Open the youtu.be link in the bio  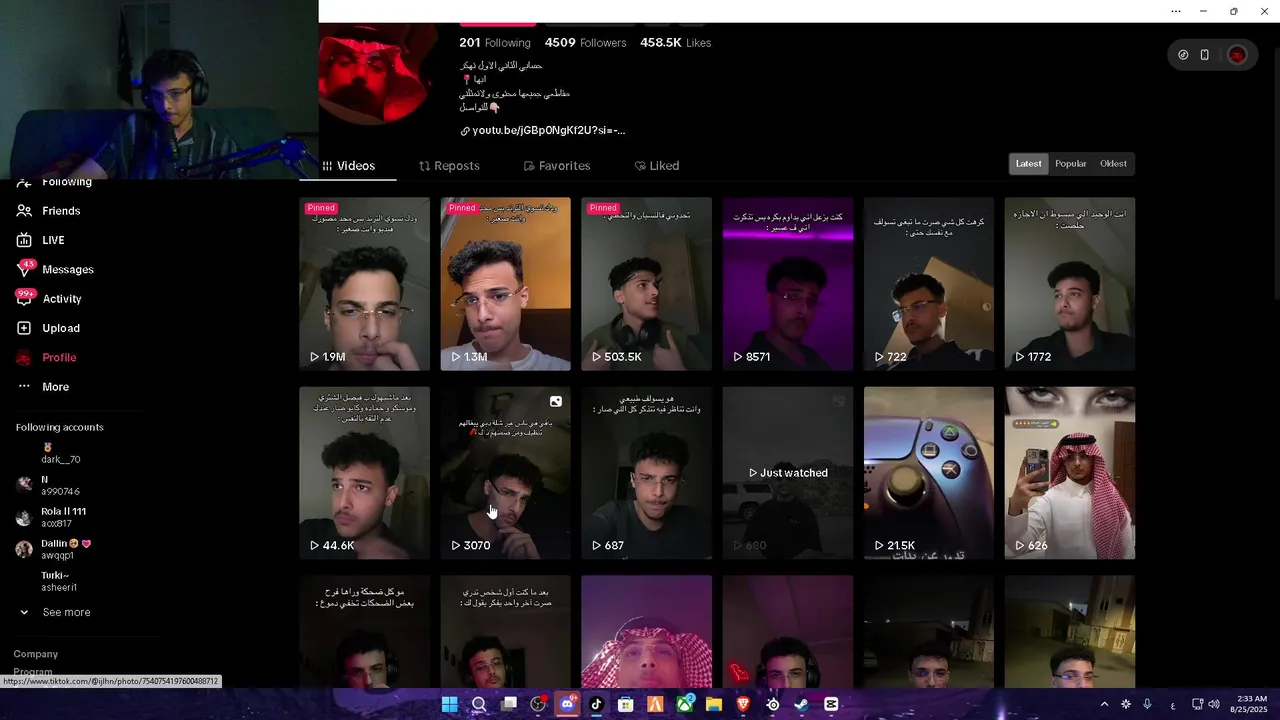tap(542, 130)
